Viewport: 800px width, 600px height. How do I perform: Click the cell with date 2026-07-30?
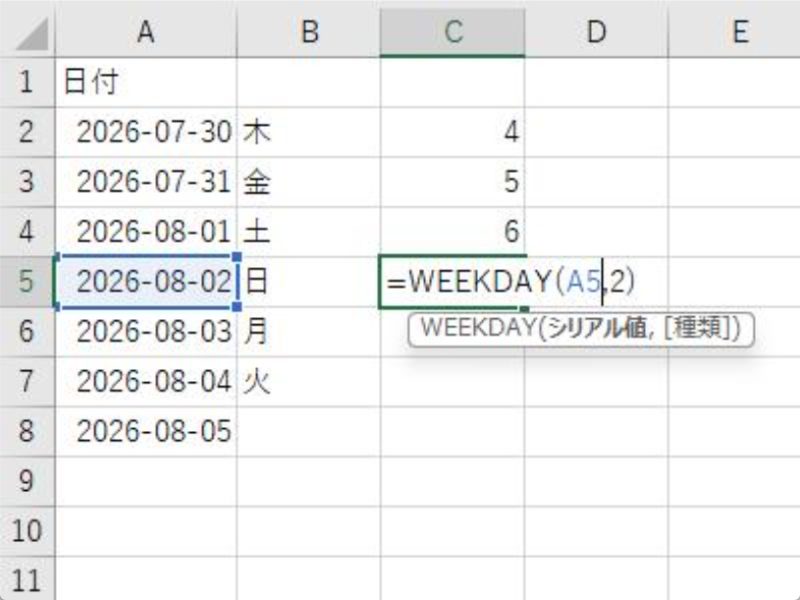click(146, 132)
